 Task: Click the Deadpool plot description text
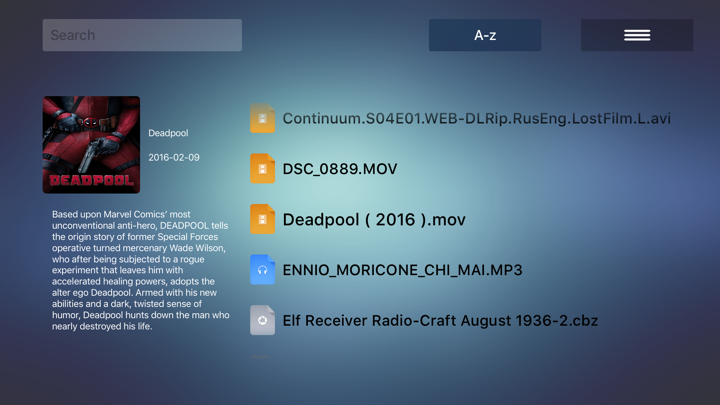point(141,270)
